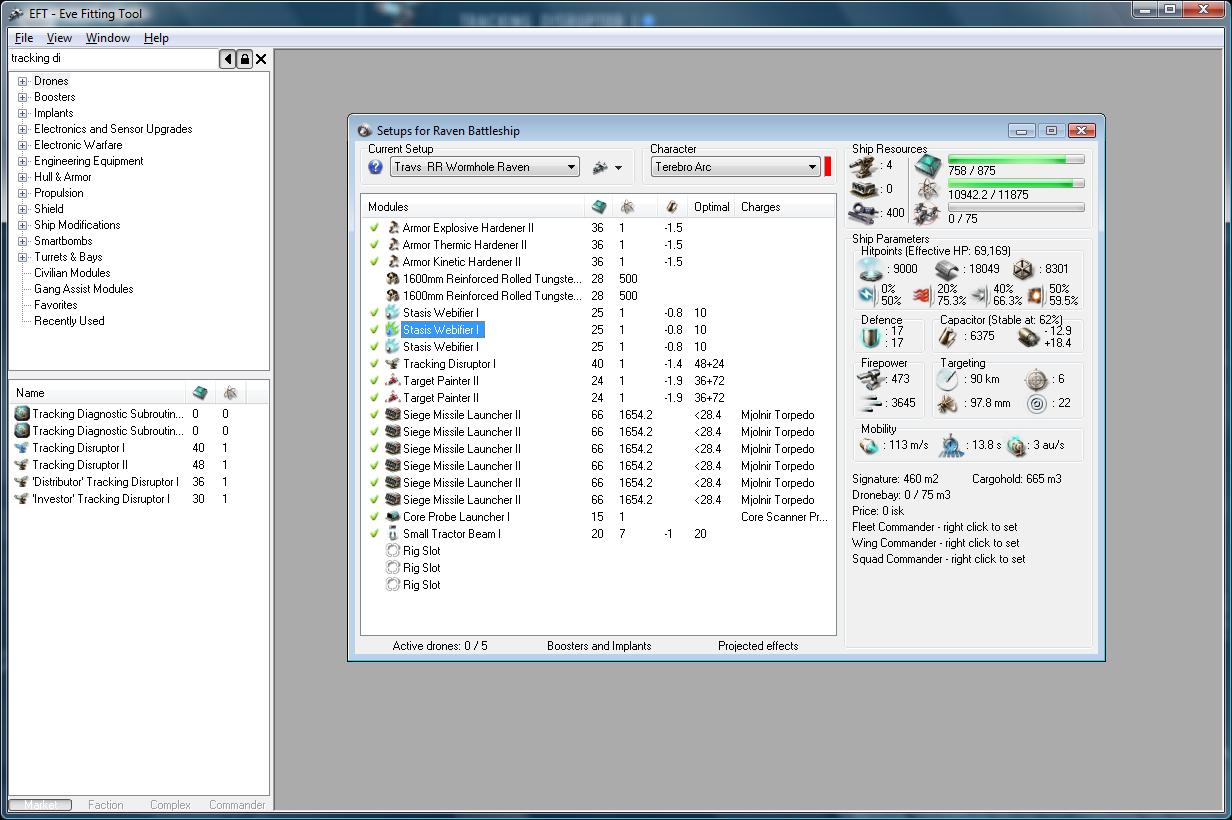1232x820 pixels.
Task: Click the armor hitpoints icon showing 18049
Action: pos(948,269)
